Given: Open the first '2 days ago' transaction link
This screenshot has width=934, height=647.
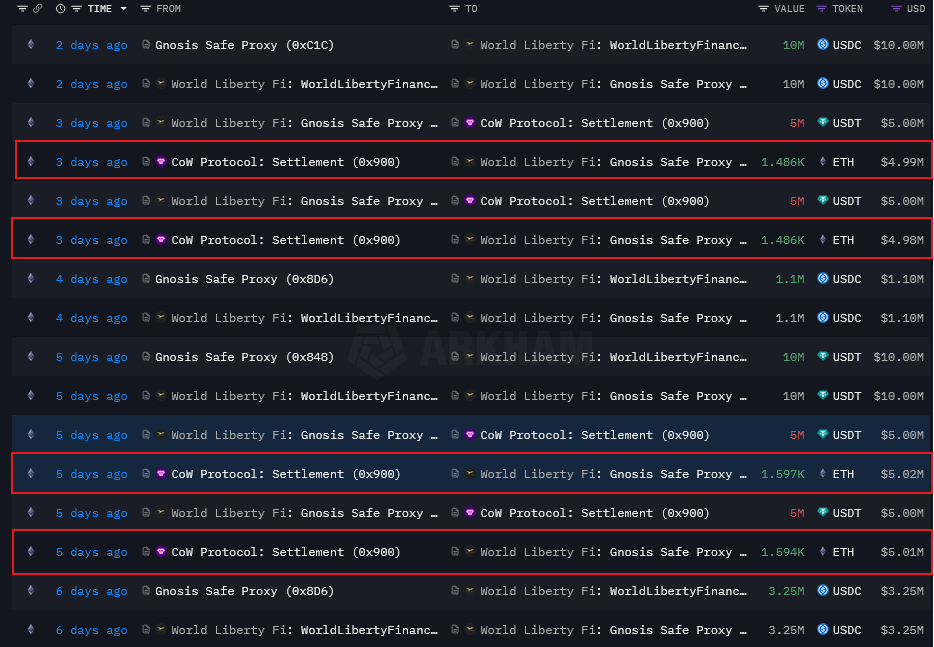Looking at the screenshot, I should point(92,45).
